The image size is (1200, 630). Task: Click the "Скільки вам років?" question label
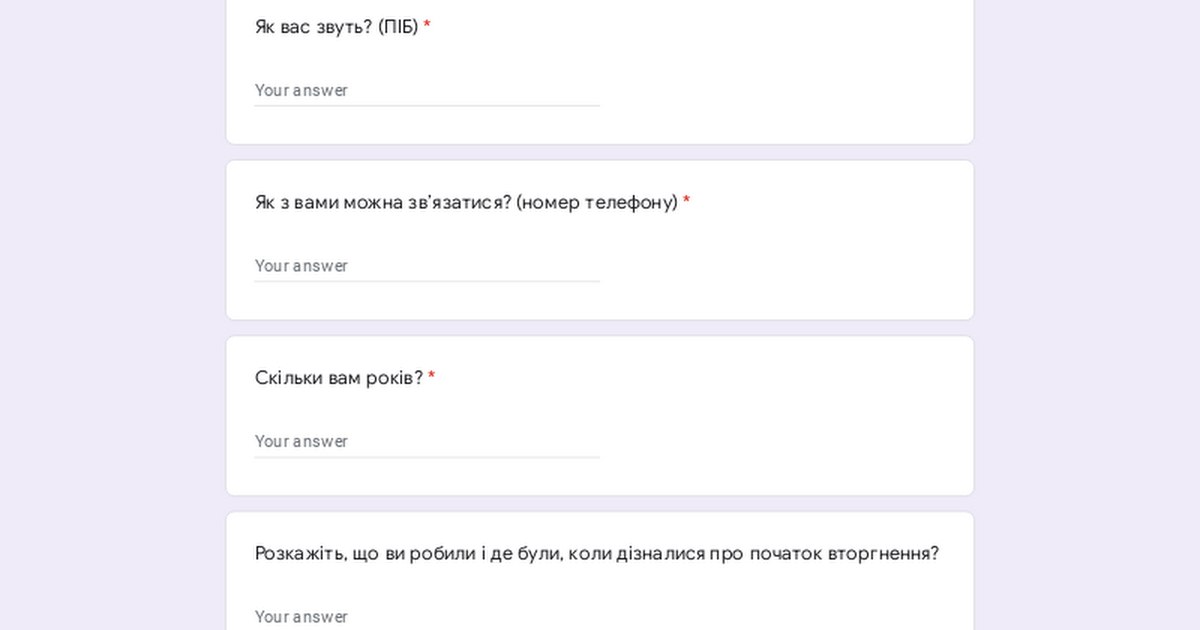[339, 378]
